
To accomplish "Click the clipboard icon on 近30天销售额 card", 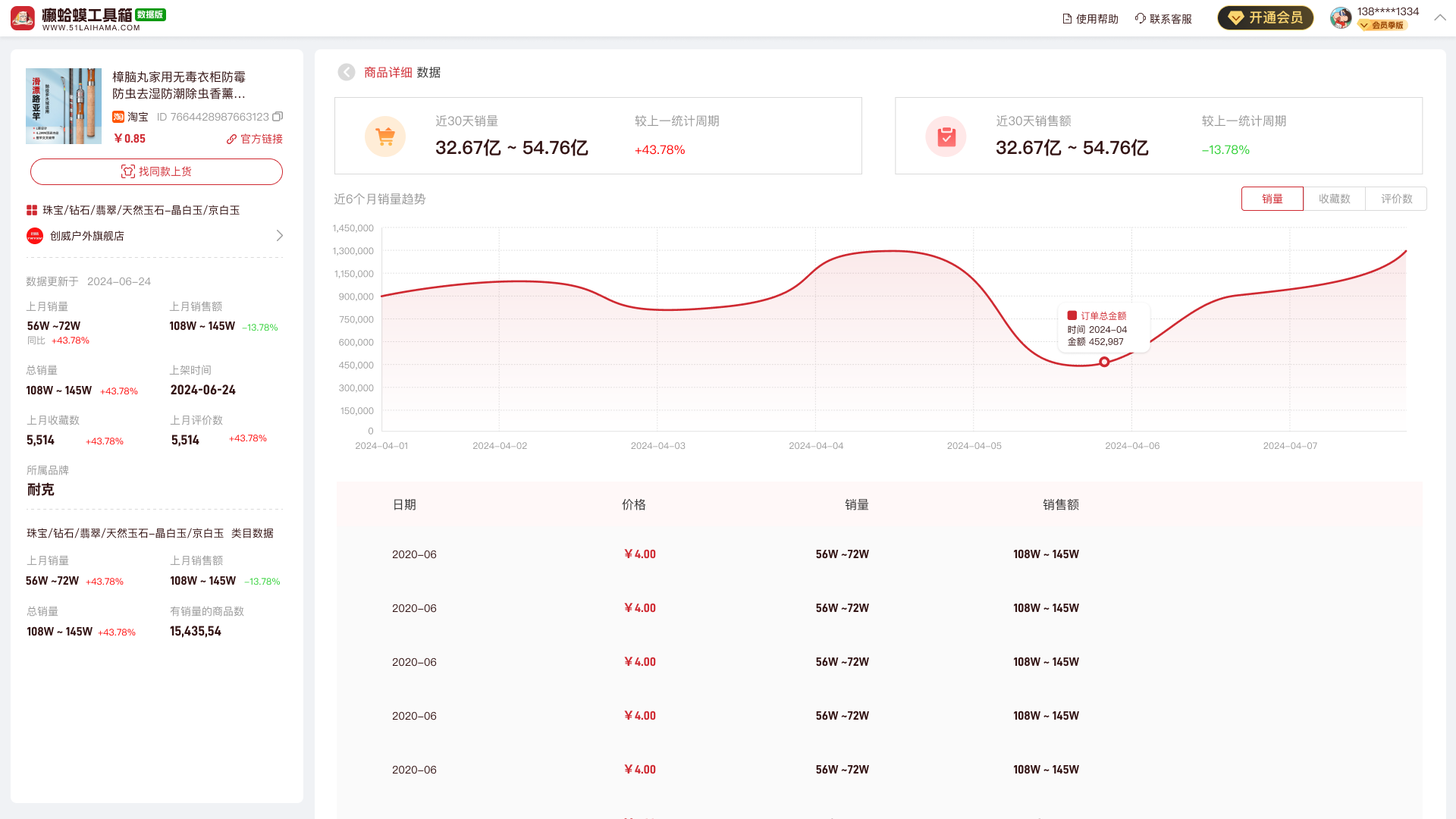I will click(946, 136).
